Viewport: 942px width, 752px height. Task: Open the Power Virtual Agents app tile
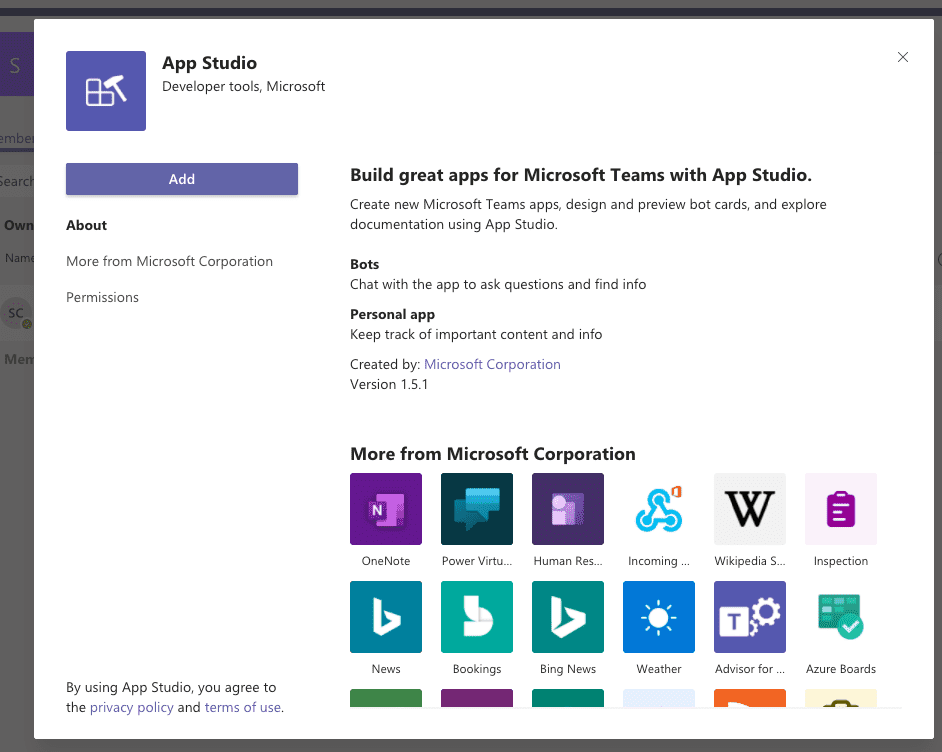point(477,509)
